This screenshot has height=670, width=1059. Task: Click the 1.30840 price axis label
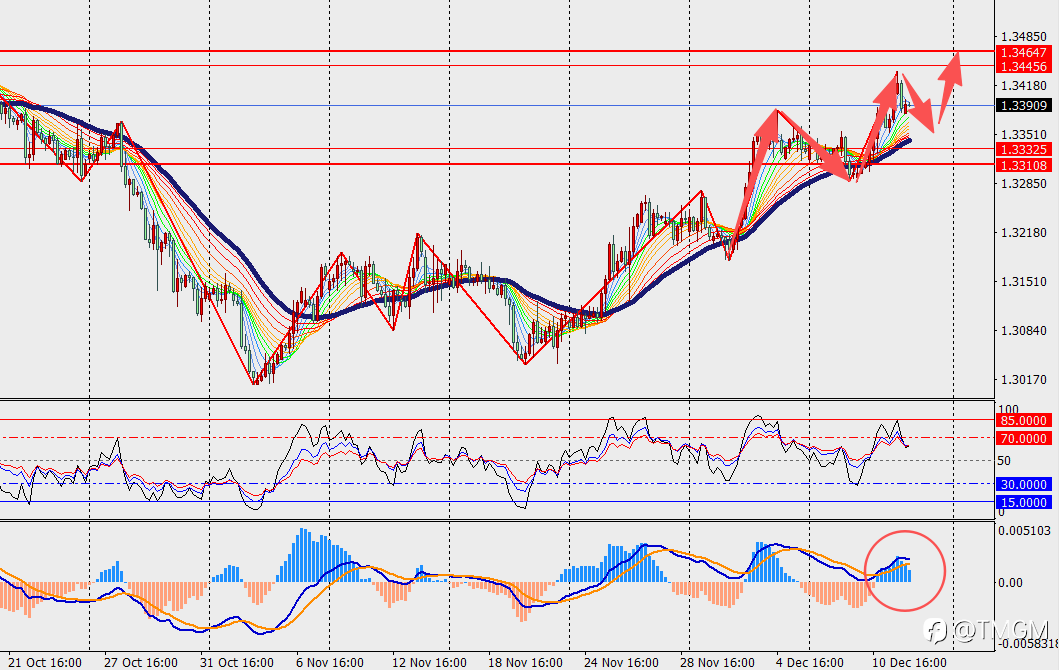[1024, 330]
